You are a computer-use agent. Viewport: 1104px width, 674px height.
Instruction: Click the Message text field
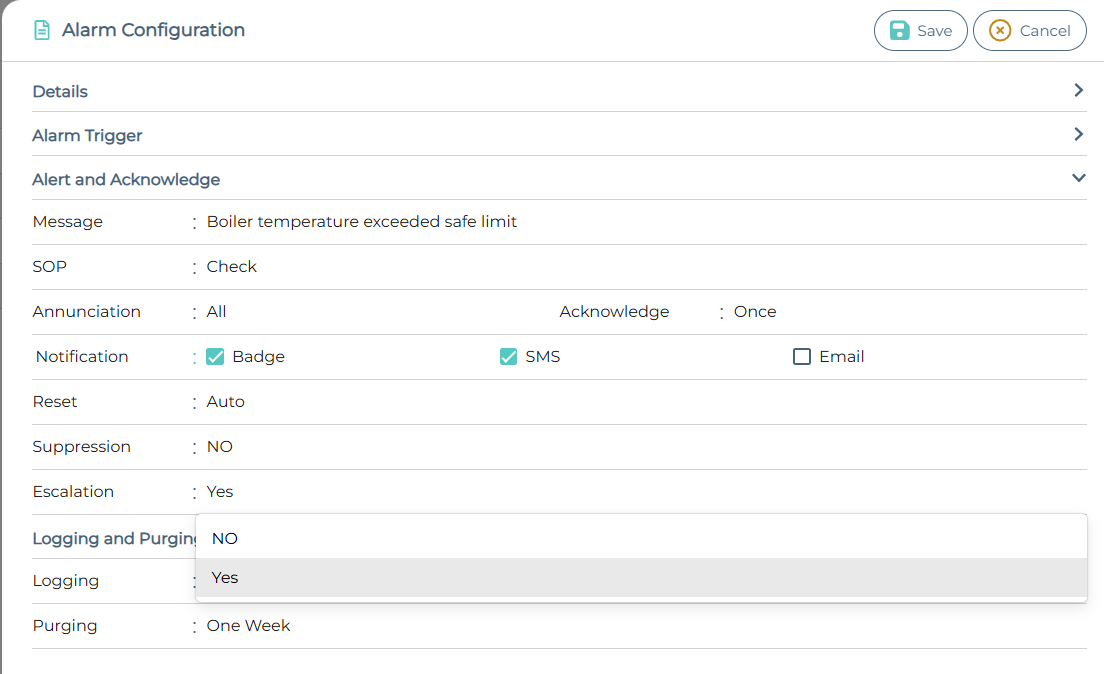point(640,222)
